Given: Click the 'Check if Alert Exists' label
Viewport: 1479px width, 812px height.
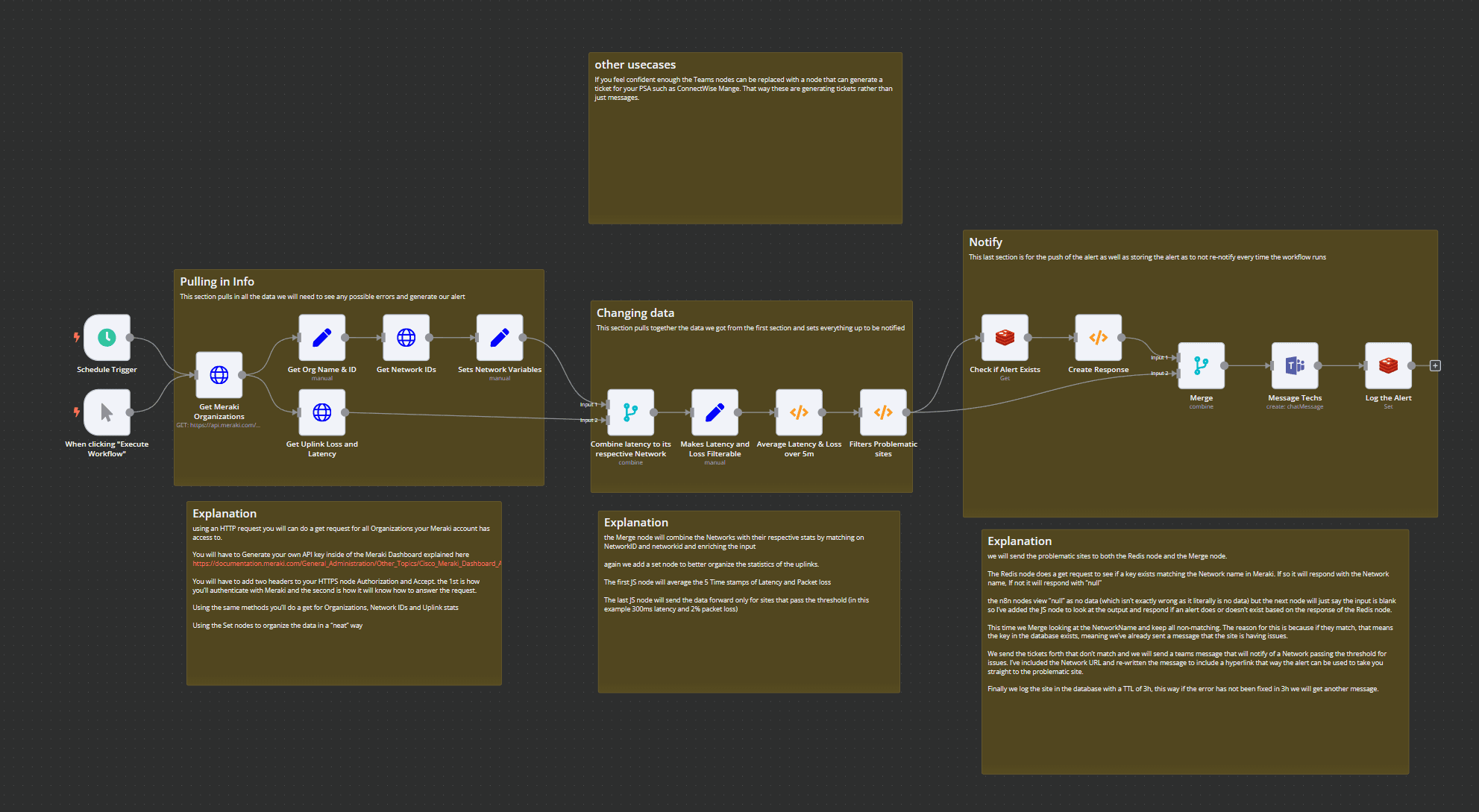Looking at the screenshot, I should pyautogui.click(x=1005, y=370).
